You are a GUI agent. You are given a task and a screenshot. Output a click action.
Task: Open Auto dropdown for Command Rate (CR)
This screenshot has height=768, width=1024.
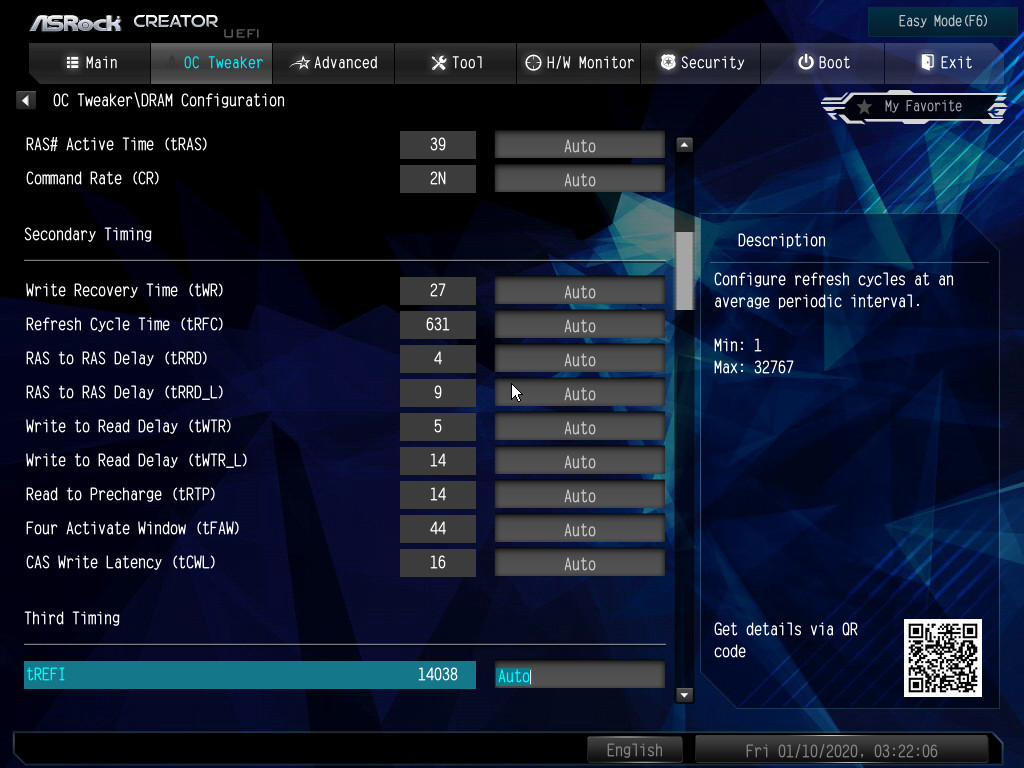point(579,180)
